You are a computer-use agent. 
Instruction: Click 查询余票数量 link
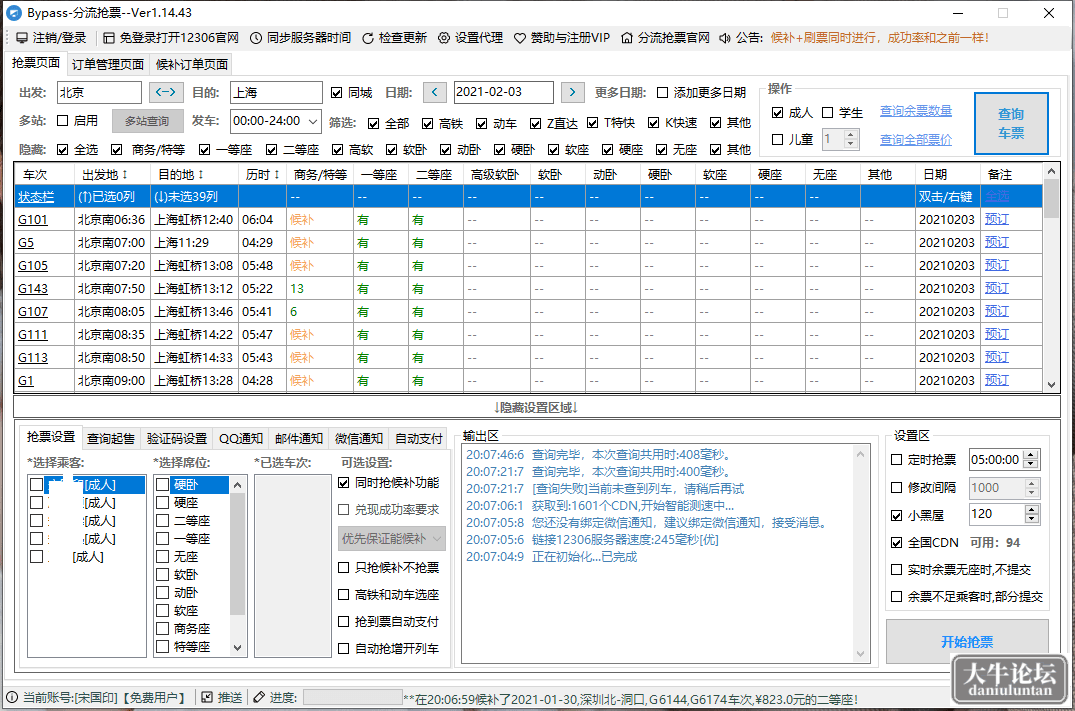[x=916, y=111]
